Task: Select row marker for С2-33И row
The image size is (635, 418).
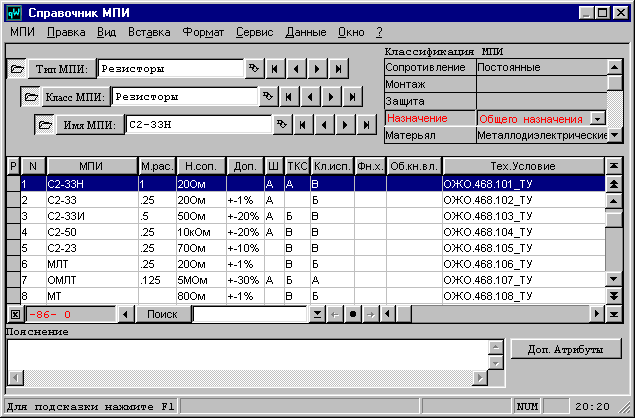Action: [13, 216]
